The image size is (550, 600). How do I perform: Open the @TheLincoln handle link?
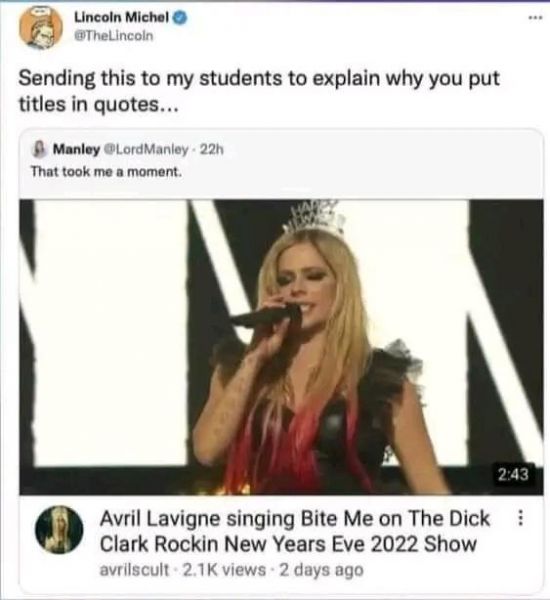[113, 36]
